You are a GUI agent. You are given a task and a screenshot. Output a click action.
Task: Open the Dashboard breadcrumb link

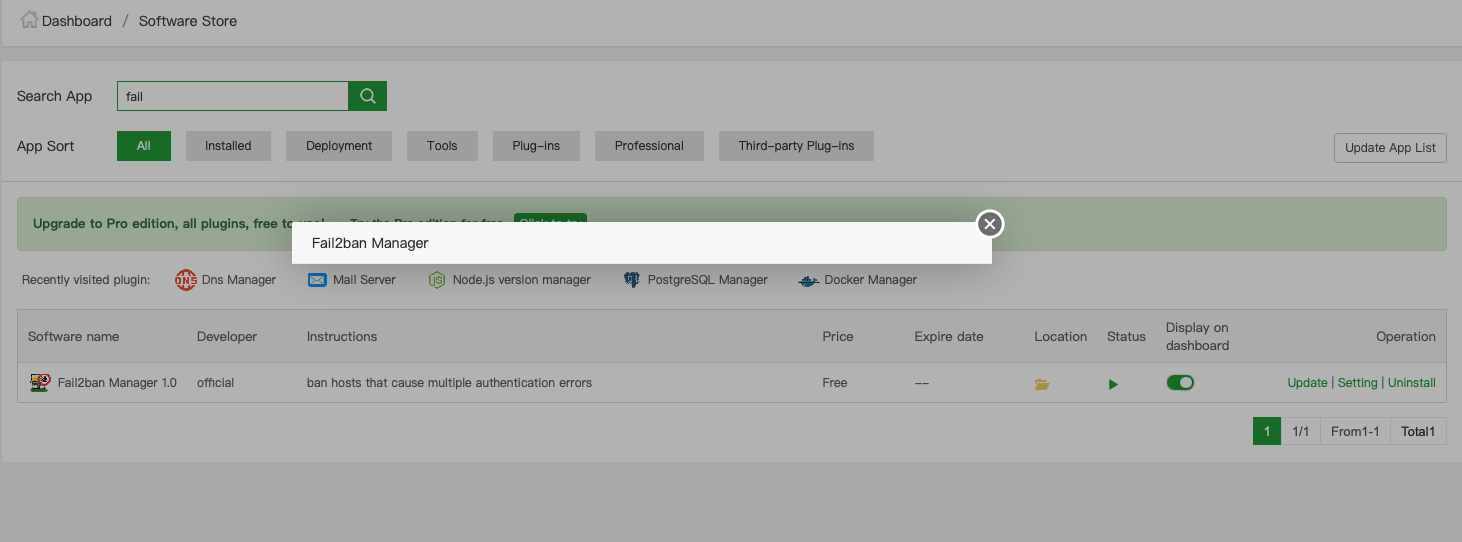(77, 21)
